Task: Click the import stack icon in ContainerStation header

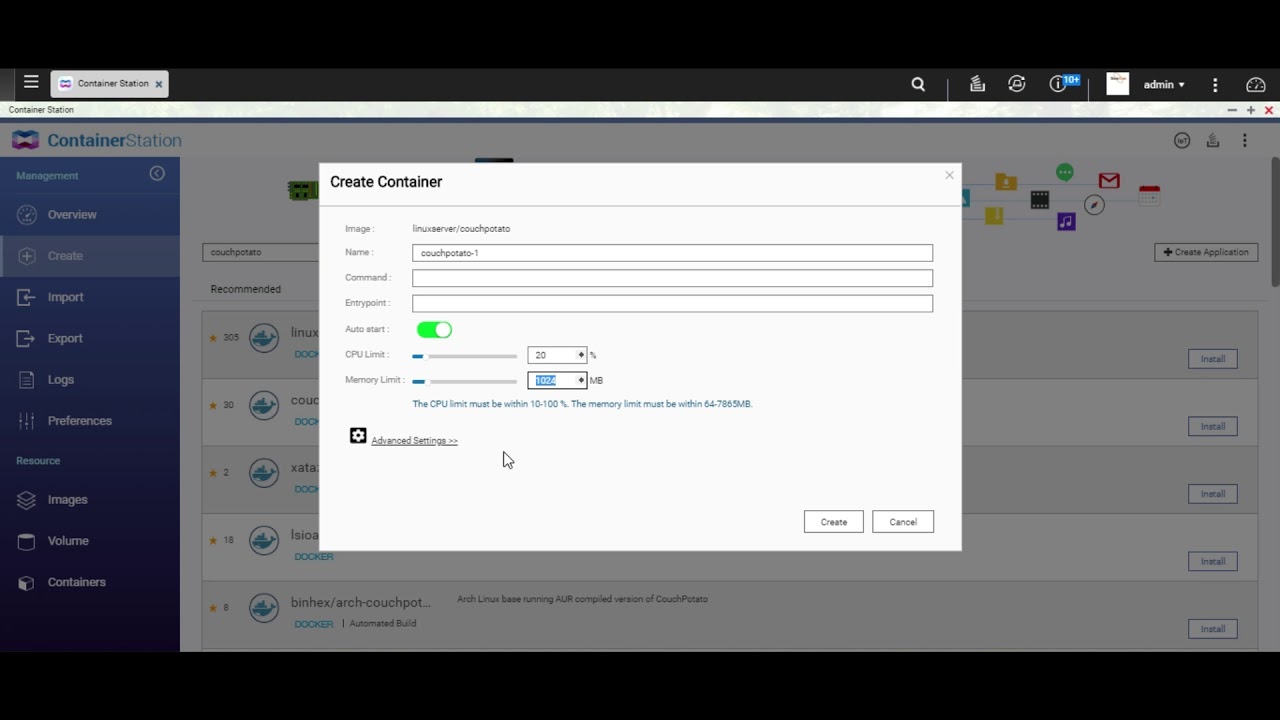Action: pyautogui.click(x=1213, y=141)
